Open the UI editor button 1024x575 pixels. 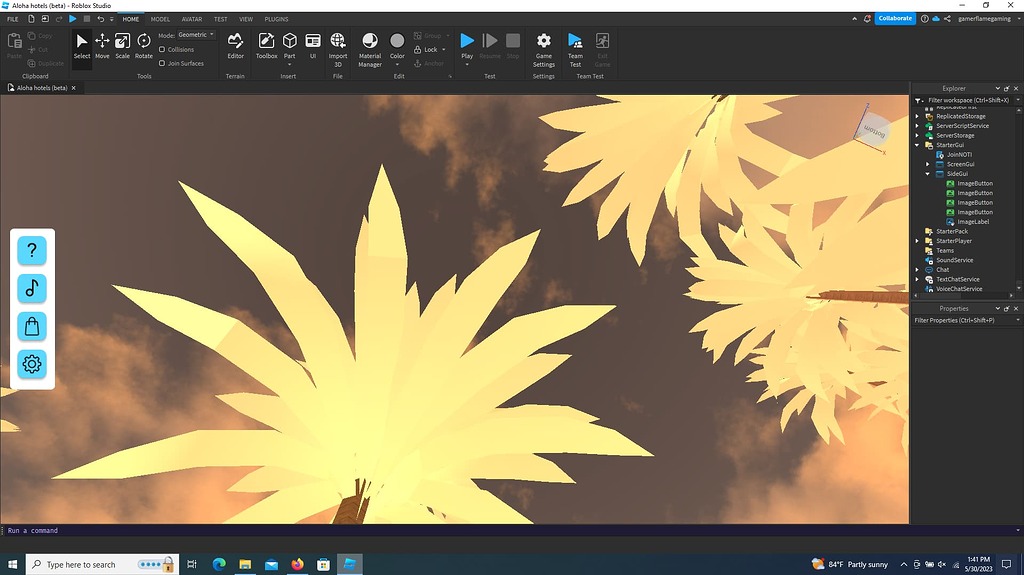313,46
